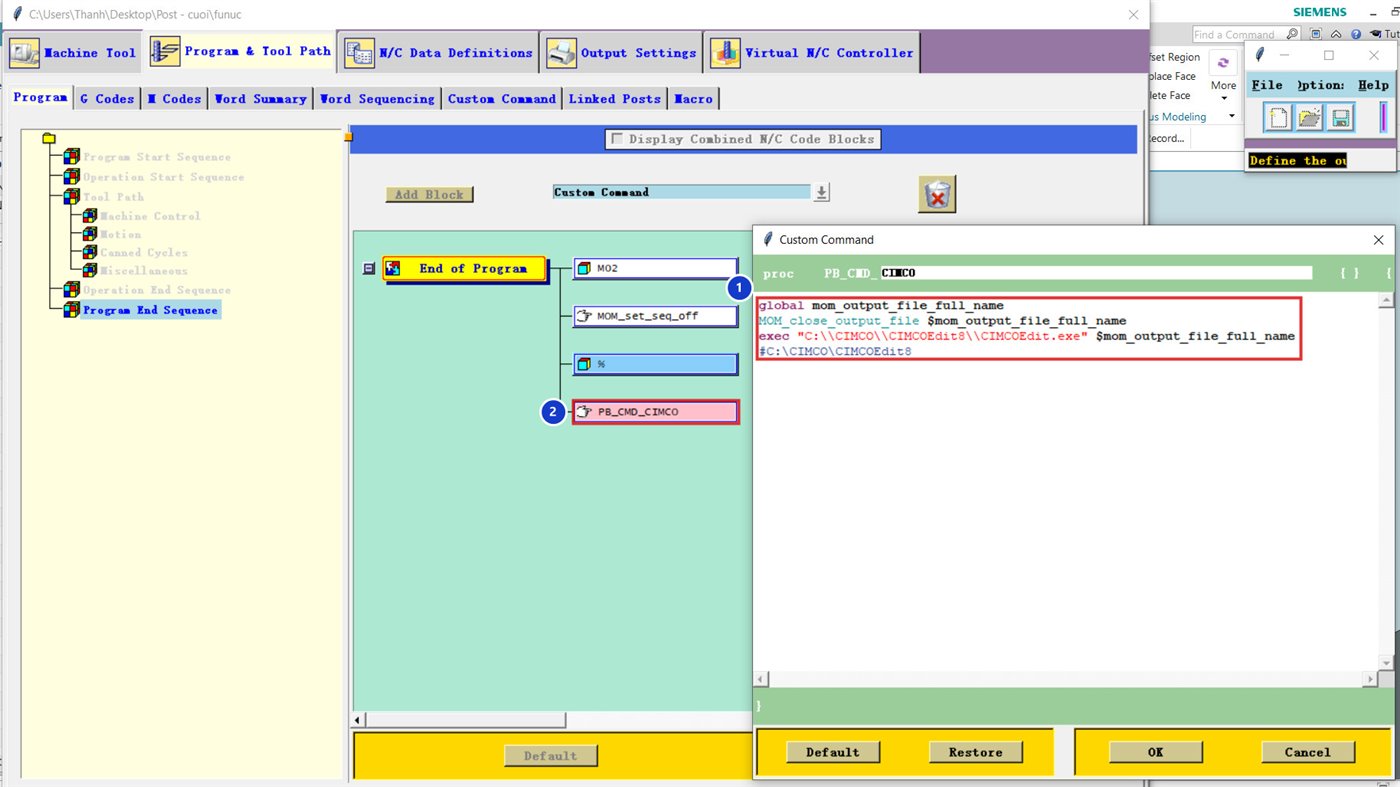Viewport: 1400px width, 787px height.
Task: Click the yellow root folder icon in tree
Action: (49, 138)
